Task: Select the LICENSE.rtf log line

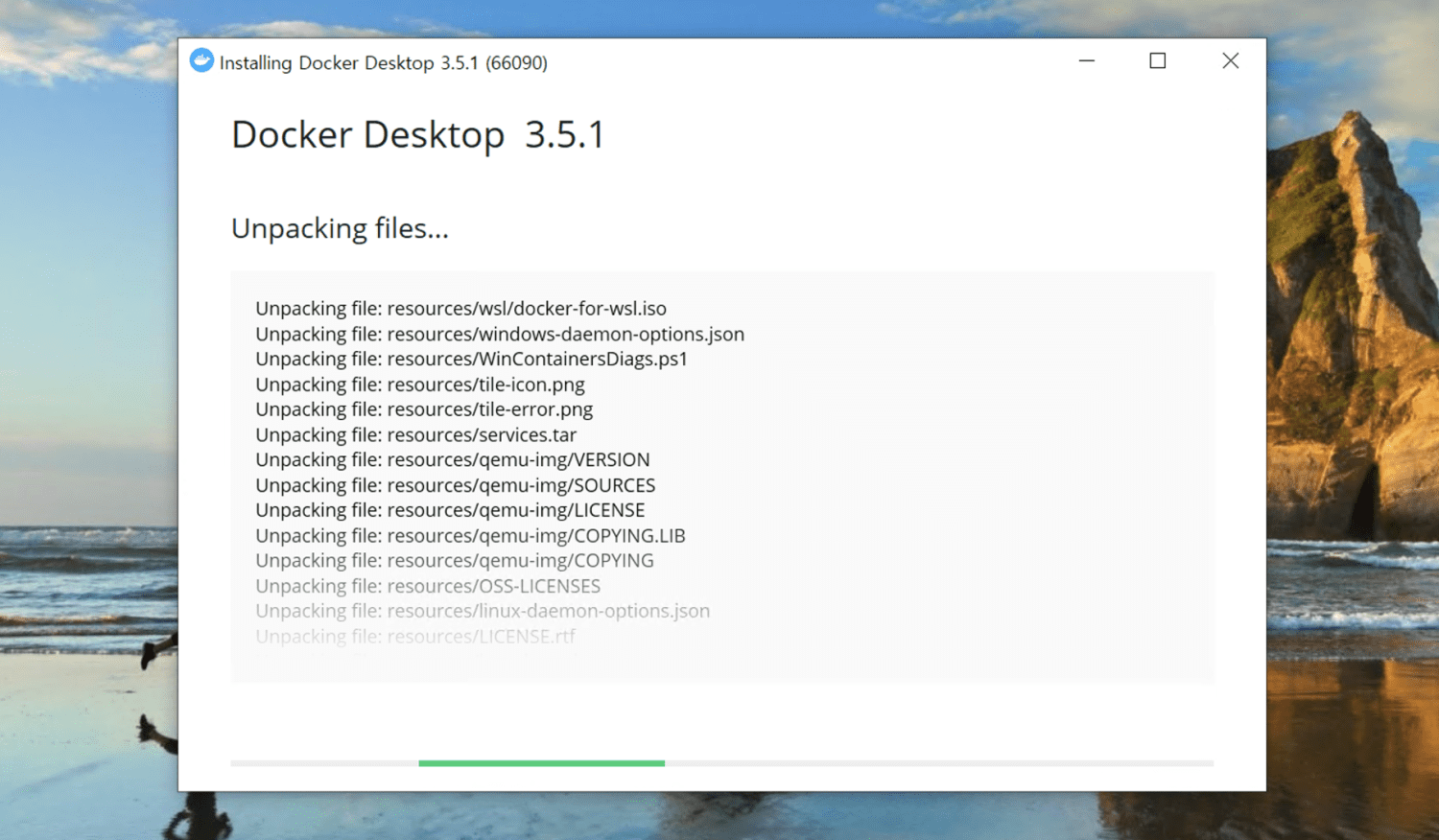Action: tap(415, 636)
